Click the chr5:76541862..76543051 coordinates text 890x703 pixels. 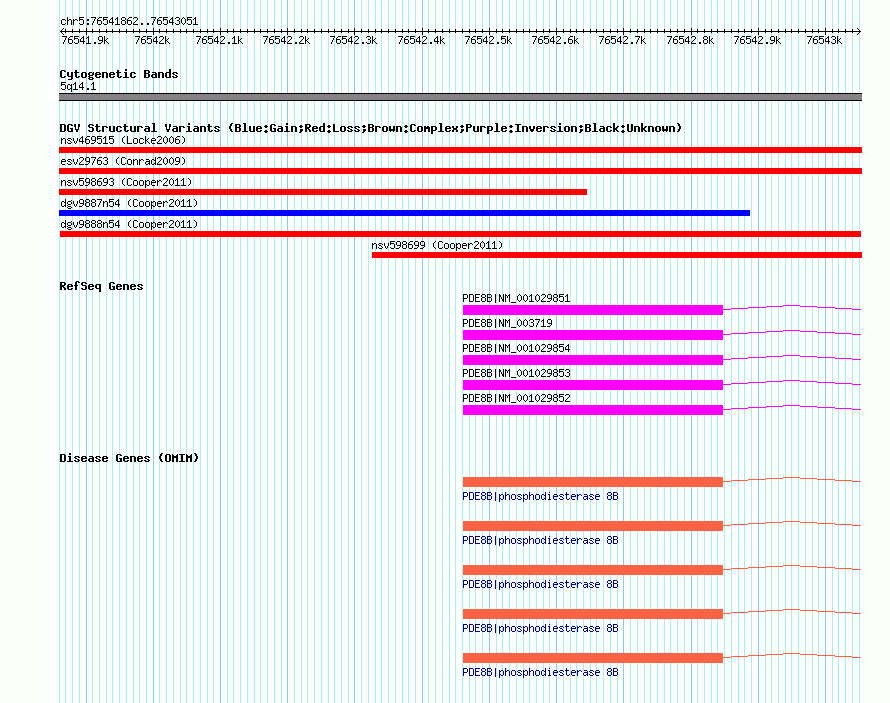(x=129, y=21)
